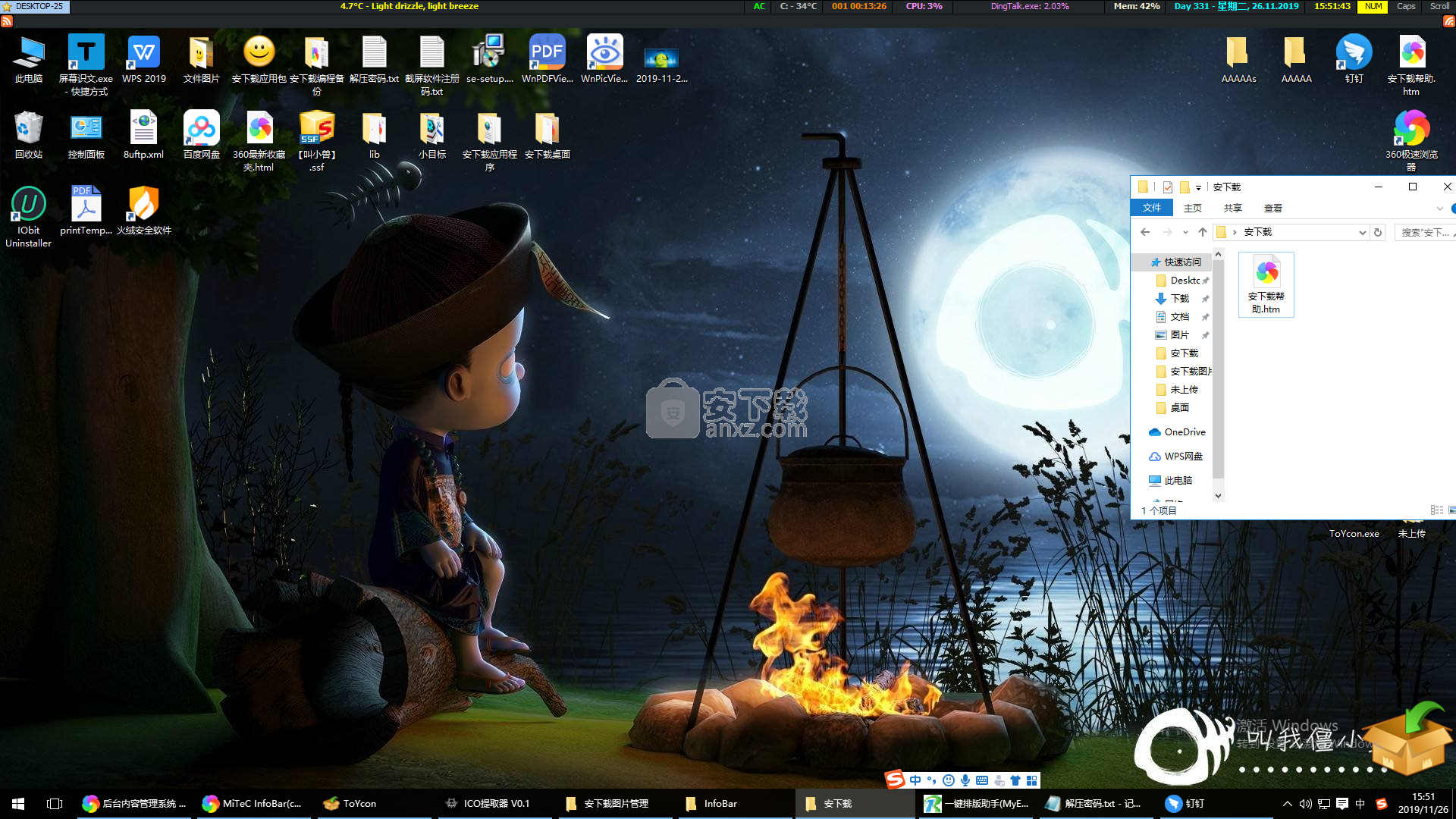Open Task View on taskbar
Screen dimensions: 1456x819
[x=55, y=804]
